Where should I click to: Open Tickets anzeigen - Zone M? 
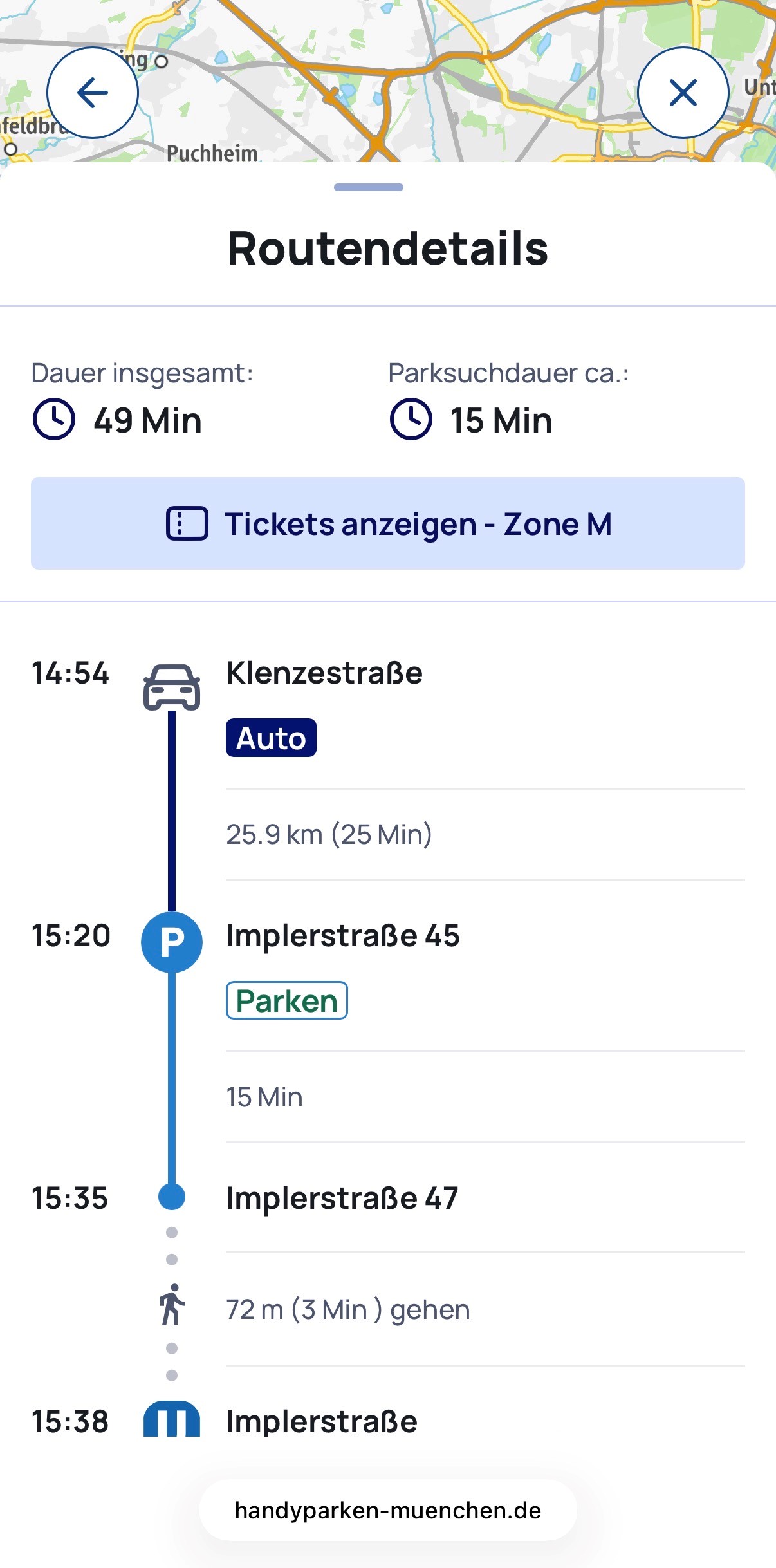pyautogui.click(x=388, y=523)
